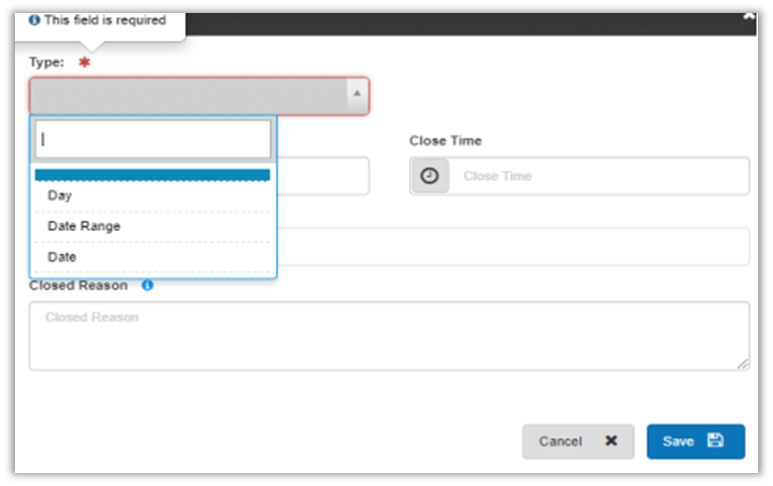Choose Date Range from the Type list
Screen dimensions: 773x486
tap(84, 226)
